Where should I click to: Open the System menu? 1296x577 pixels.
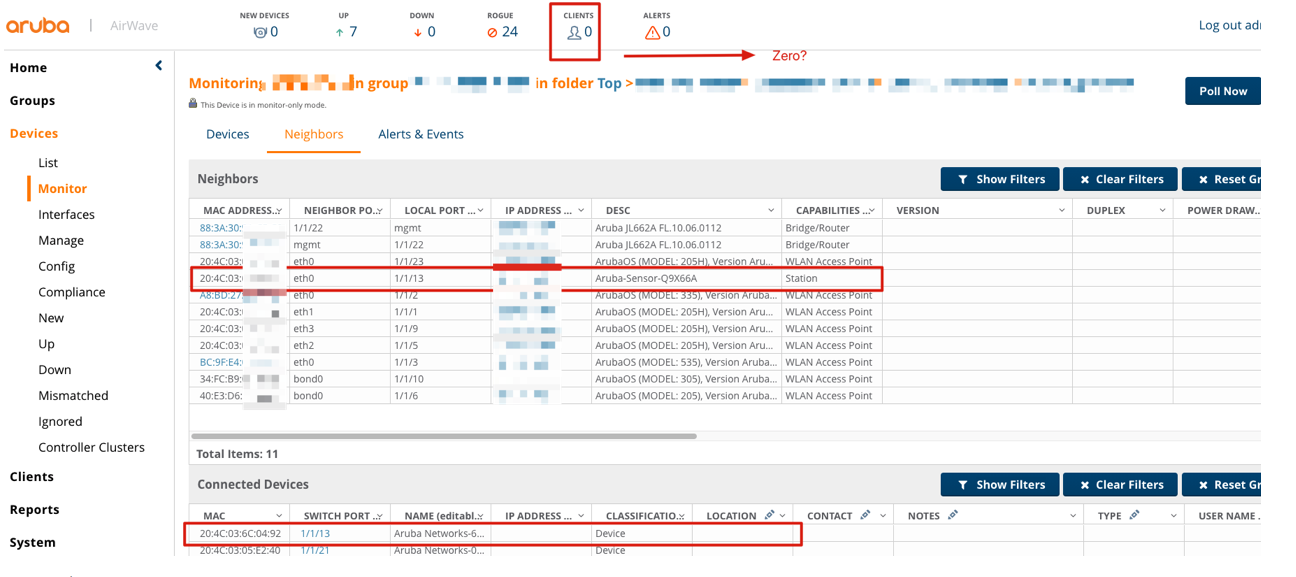(33, 542)
